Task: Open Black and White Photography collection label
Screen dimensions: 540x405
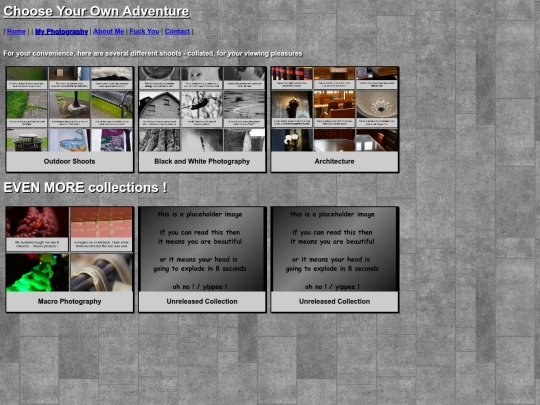Action: click(x=202, y=161)
